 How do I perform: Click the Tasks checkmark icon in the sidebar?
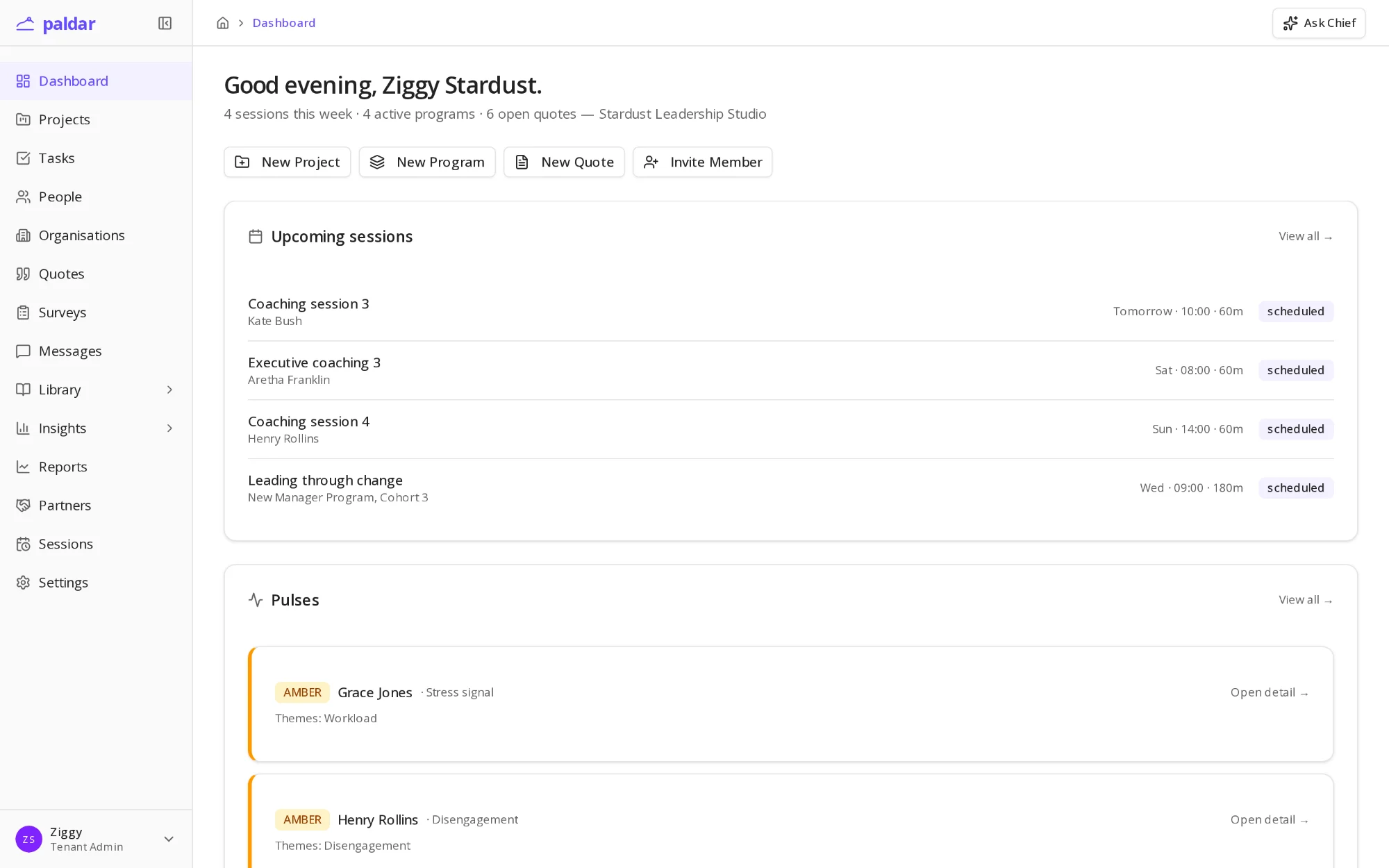tap(24, 158)
